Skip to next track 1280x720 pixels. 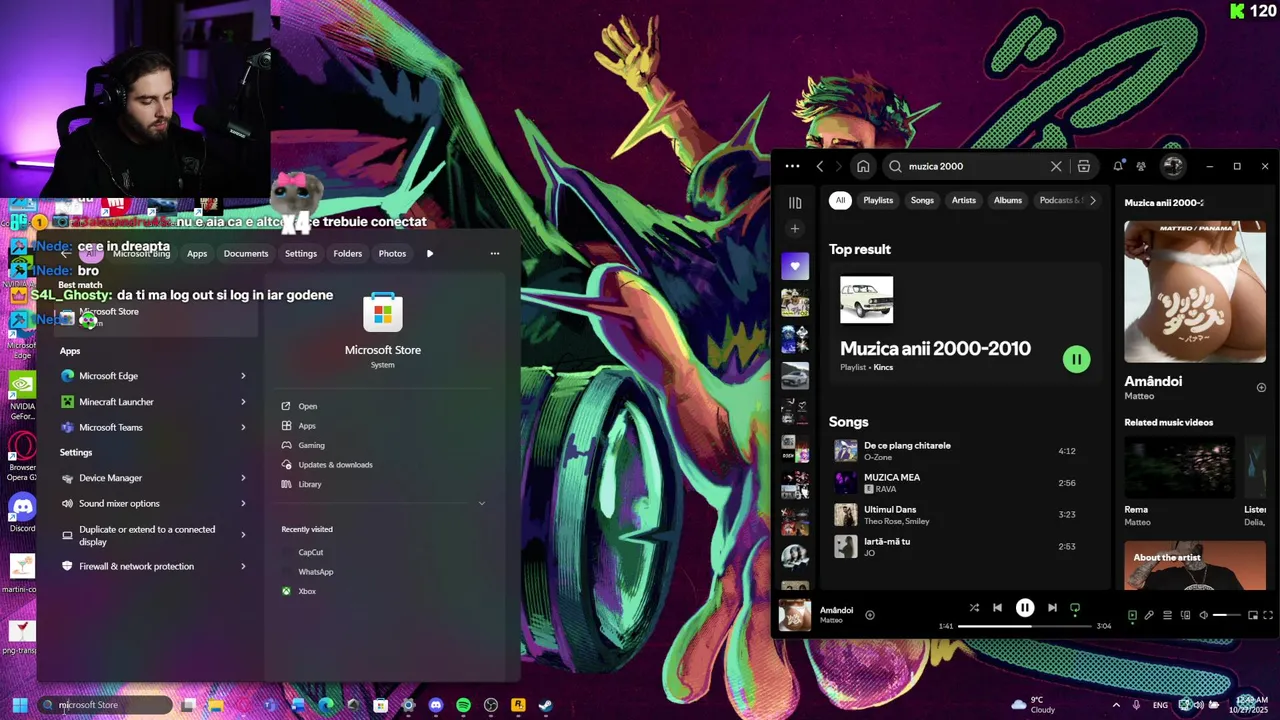pos(1052,607)
